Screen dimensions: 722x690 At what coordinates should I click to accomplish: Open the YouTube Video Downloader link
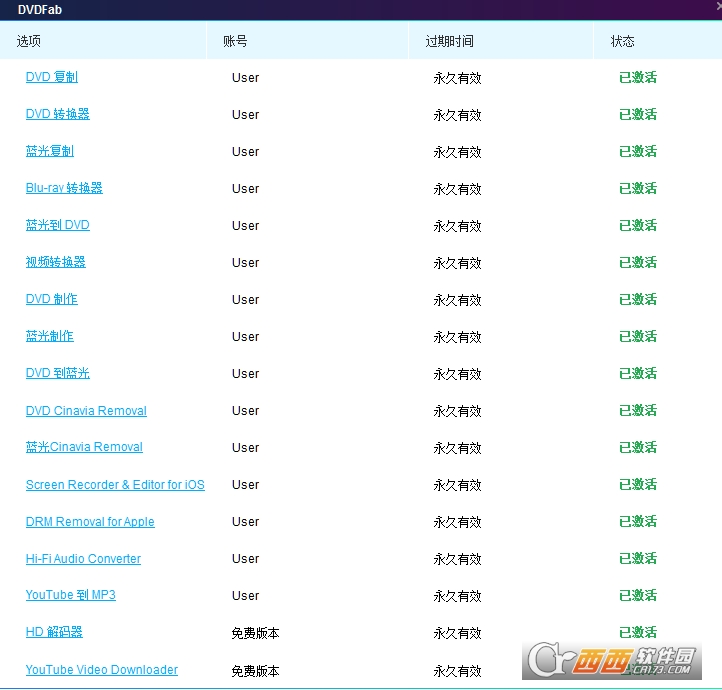(102, 669)
